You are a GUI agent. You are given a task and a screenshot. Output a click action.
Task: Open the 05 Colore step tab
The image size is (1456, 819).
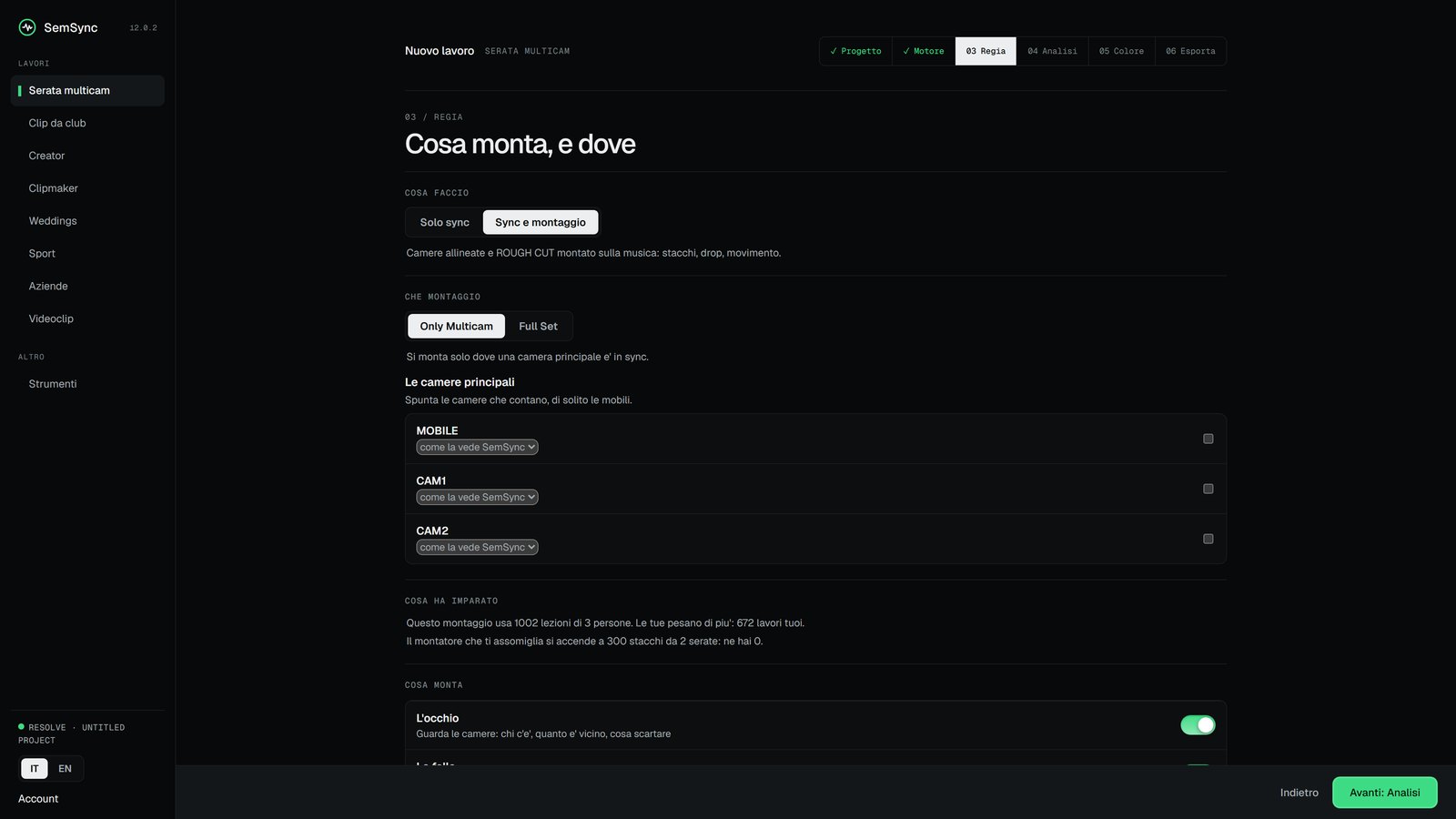click(1121, 51)
